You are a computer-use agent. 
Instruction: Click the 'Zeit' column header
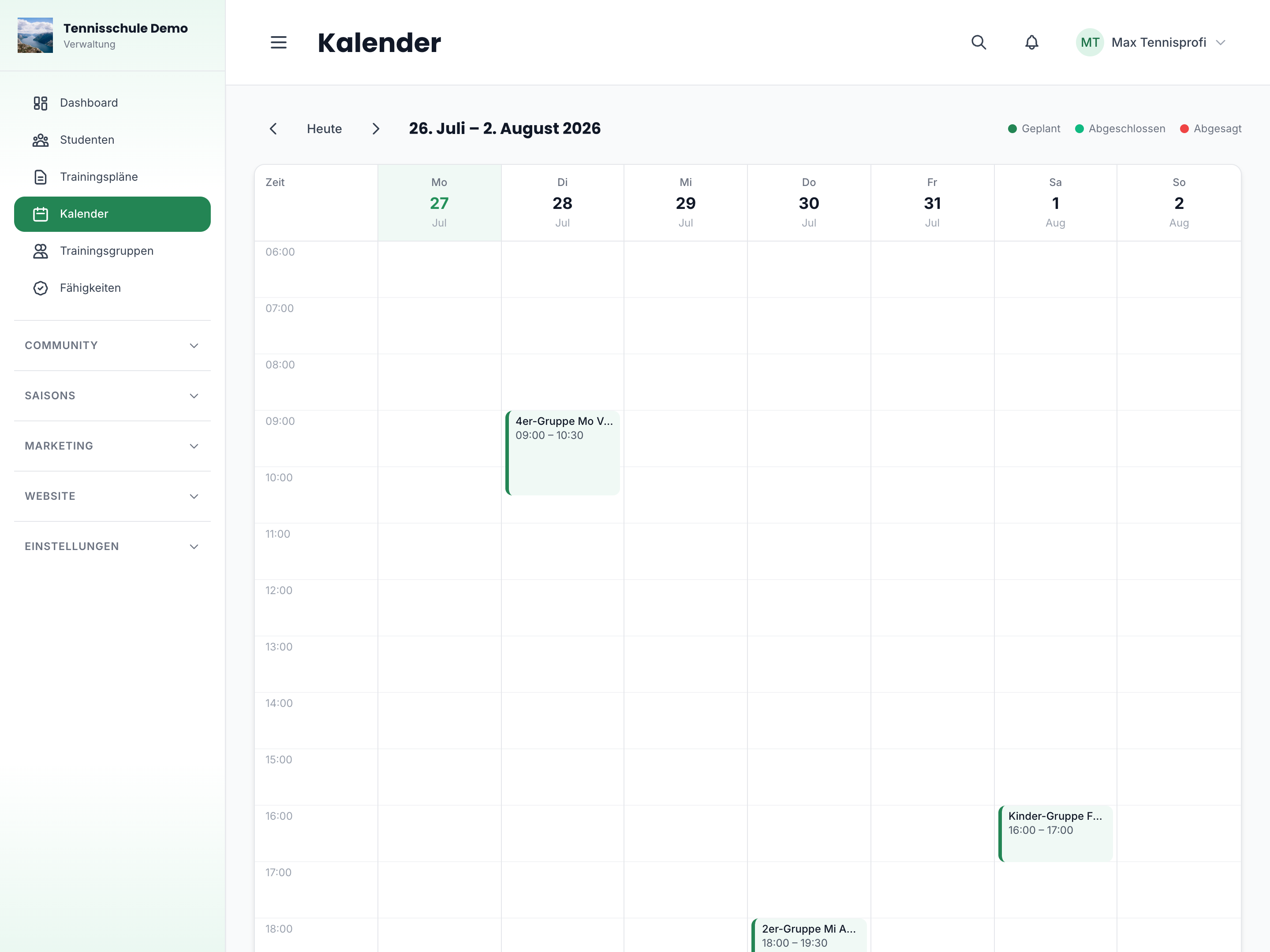[275, 182]
